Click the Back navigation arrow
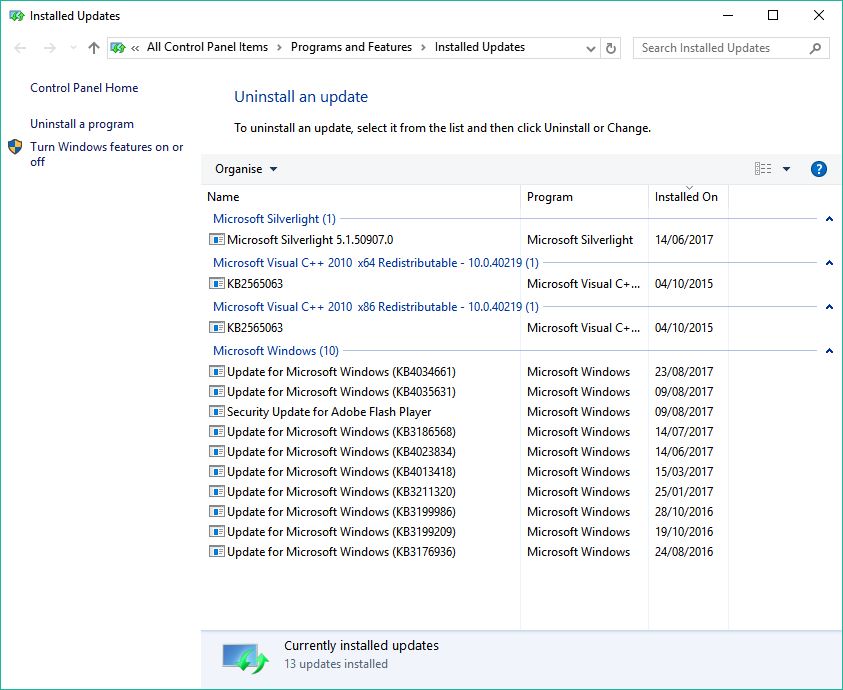 pos(20,48)
